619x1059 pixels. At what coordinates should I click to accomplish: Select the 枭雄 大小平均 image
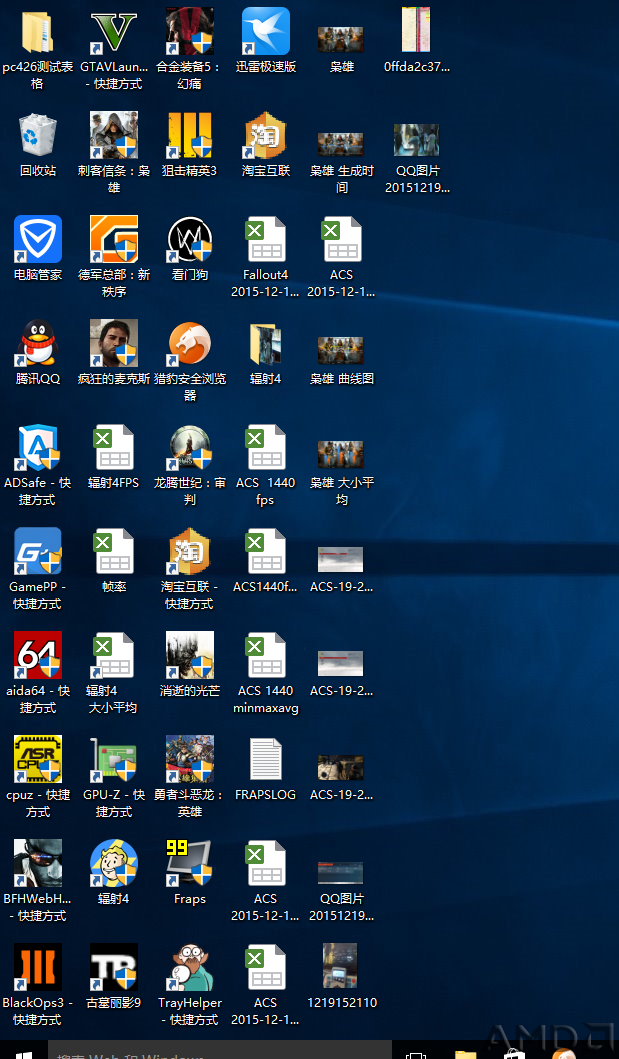(x=341, y=455)
